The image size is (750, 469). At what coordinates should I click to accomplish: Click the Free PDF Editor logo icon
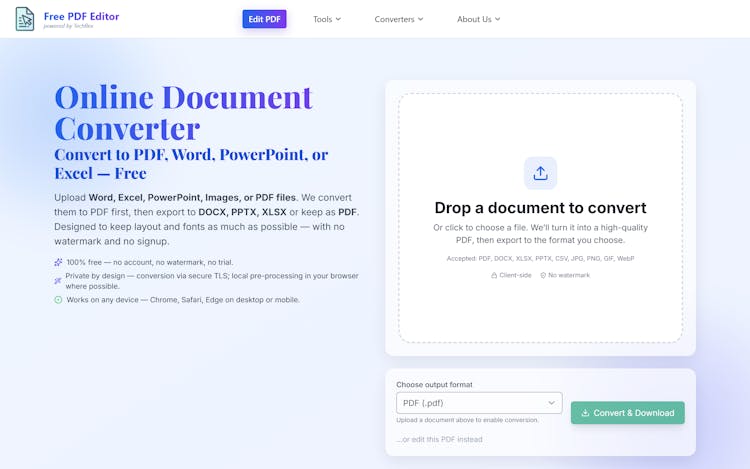click(24, 19)
